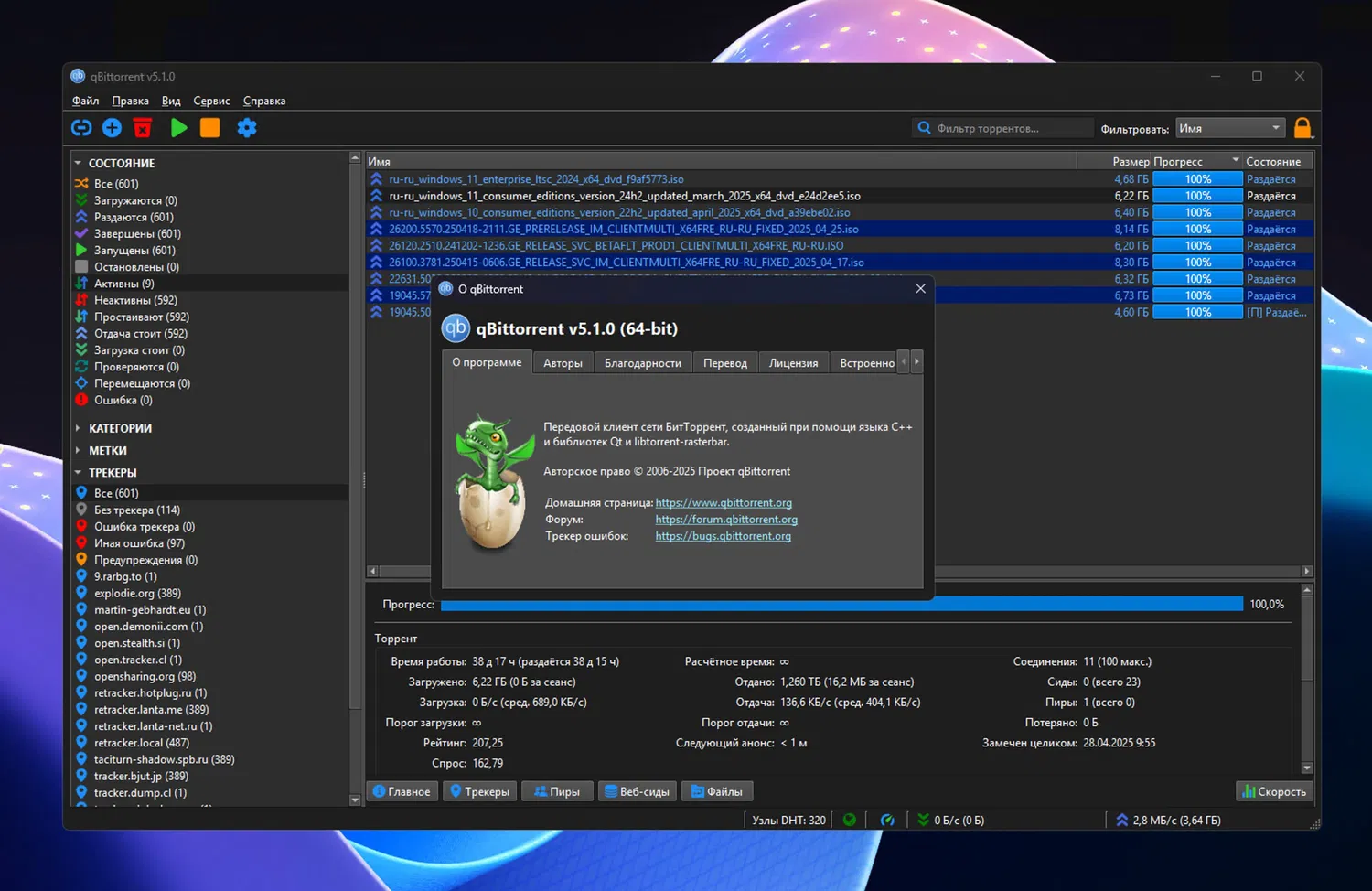Image resolution: width=1372 pixels, height=891 pixels.
Task: Open the Трекеры details tab at the bottom
Action: (479, 791)
